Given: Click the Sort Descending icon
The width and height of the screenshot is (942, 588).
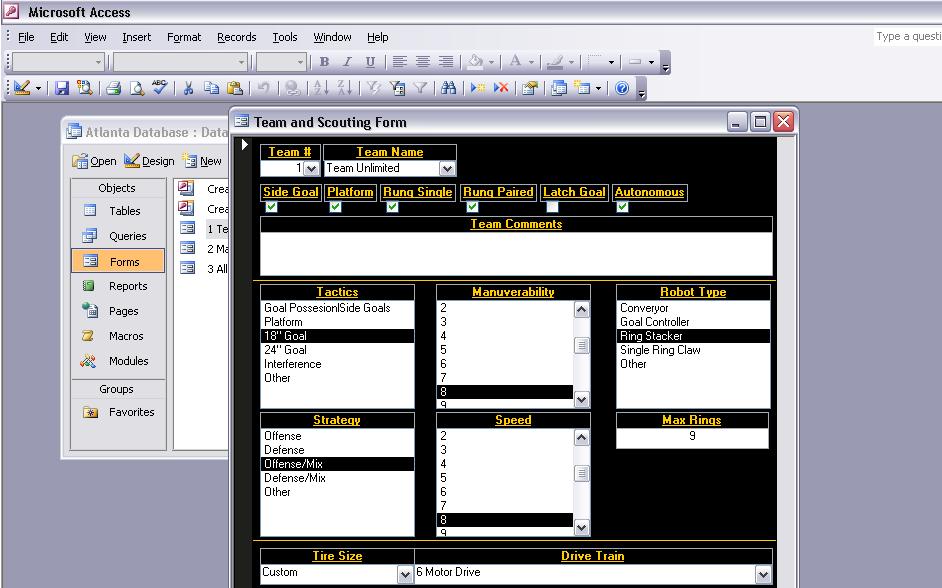Looking at the screenshot, I should tap(344, 88).
